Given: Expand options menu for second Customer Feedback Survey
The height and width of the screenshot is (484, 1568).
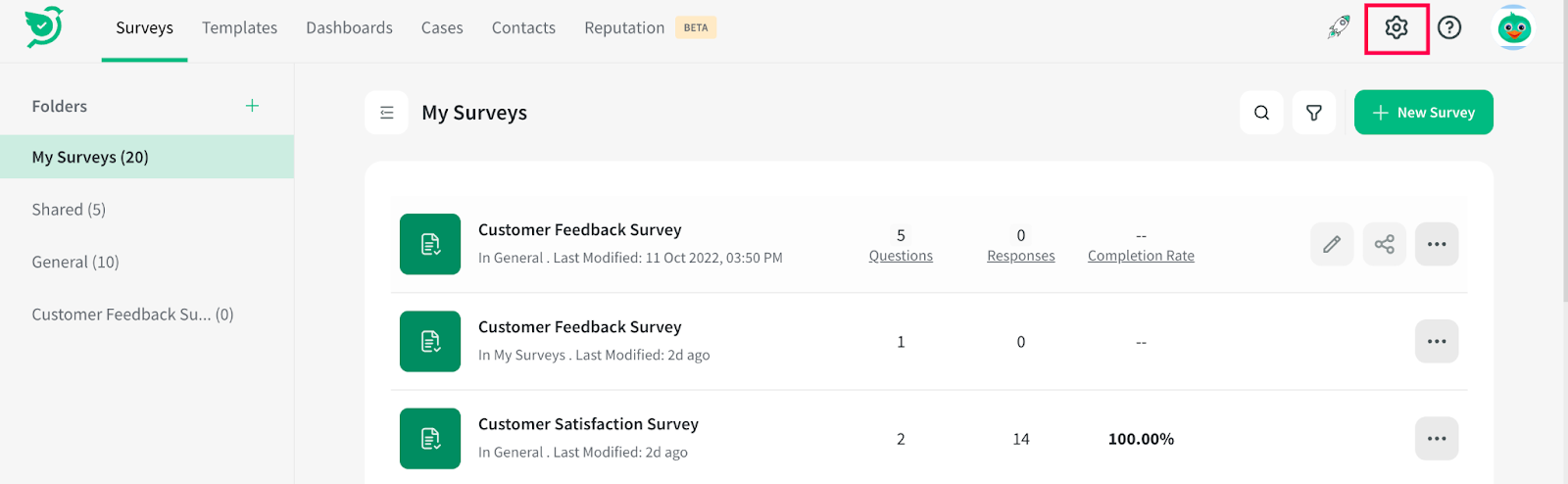Looking at the screenshot, I should [1437, 342].
